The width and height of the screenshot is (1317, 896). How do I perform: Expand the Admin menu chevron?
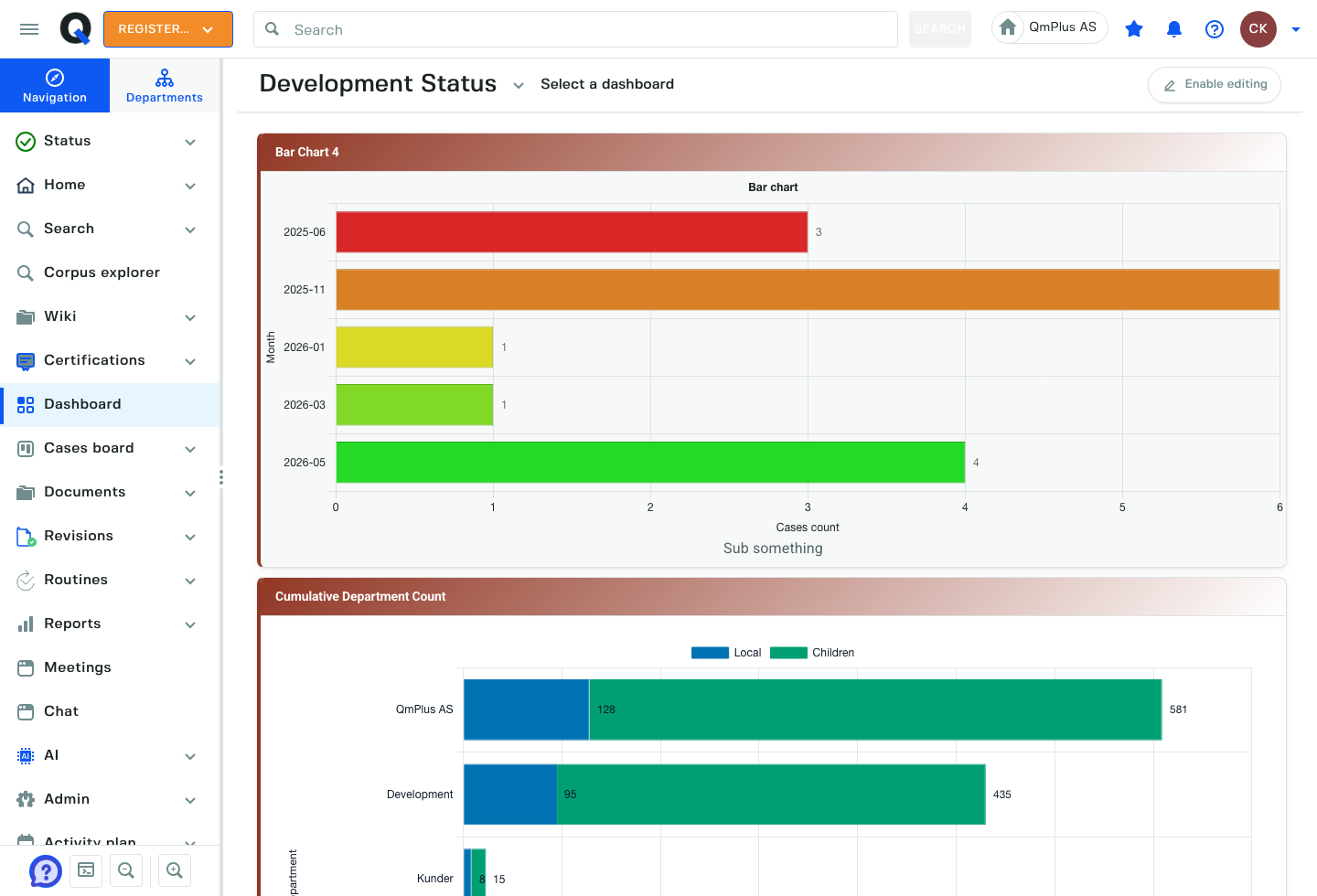tap(190, 800)
